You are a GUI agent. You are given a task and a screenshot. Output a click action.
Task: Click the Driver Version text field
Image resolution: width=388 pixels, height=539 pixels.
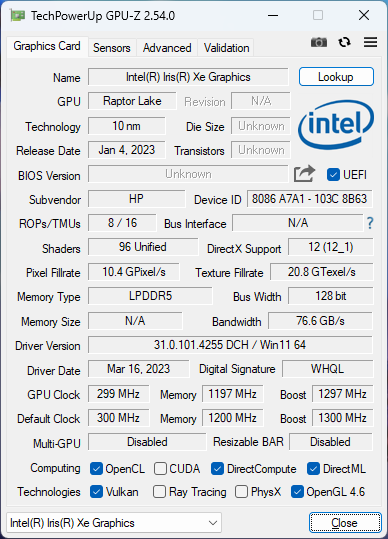230,345
